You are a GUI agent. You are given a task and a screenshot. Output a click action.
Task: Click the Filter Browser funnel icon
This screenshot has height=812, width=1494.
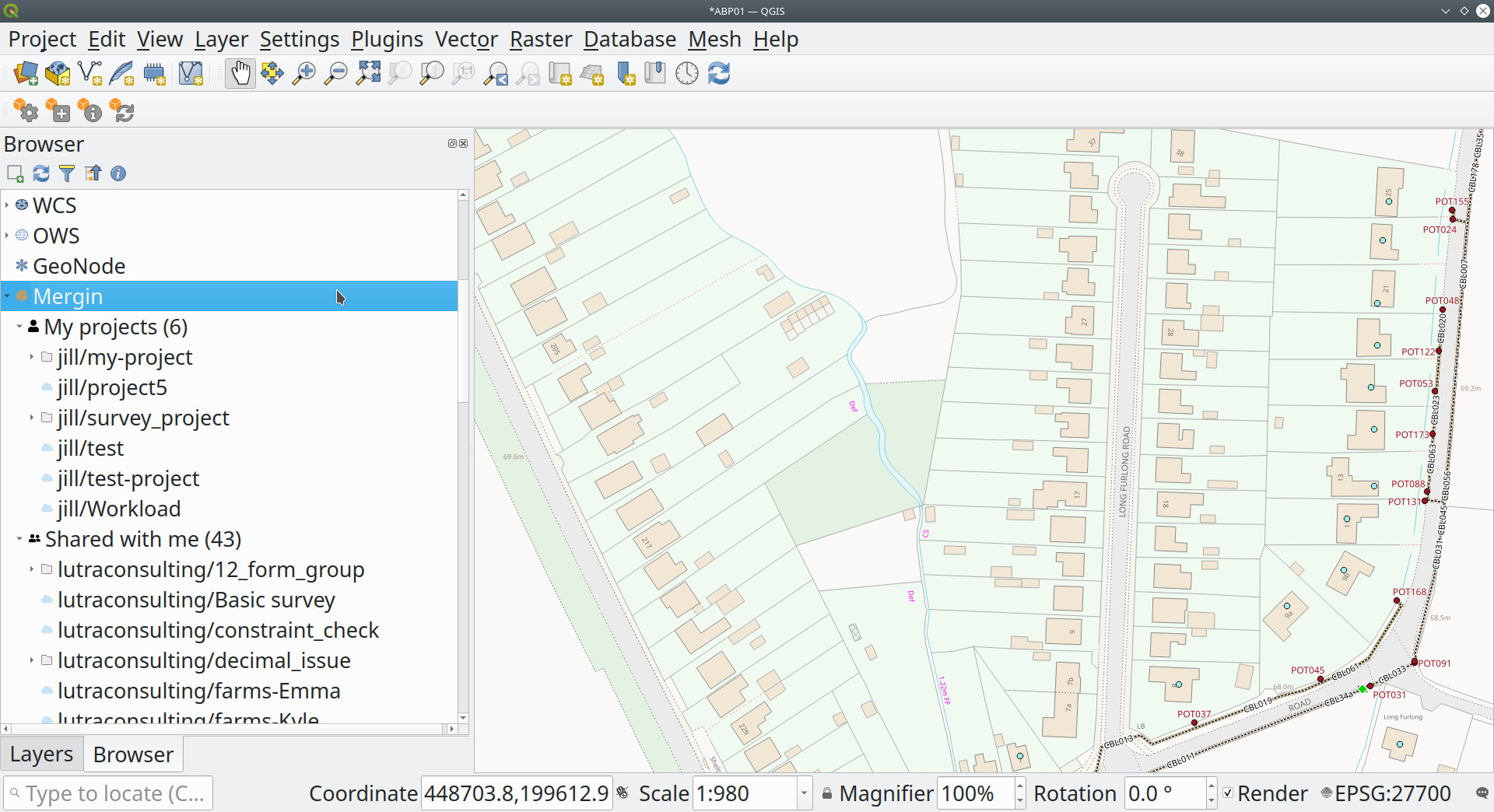tap(67, 173)
